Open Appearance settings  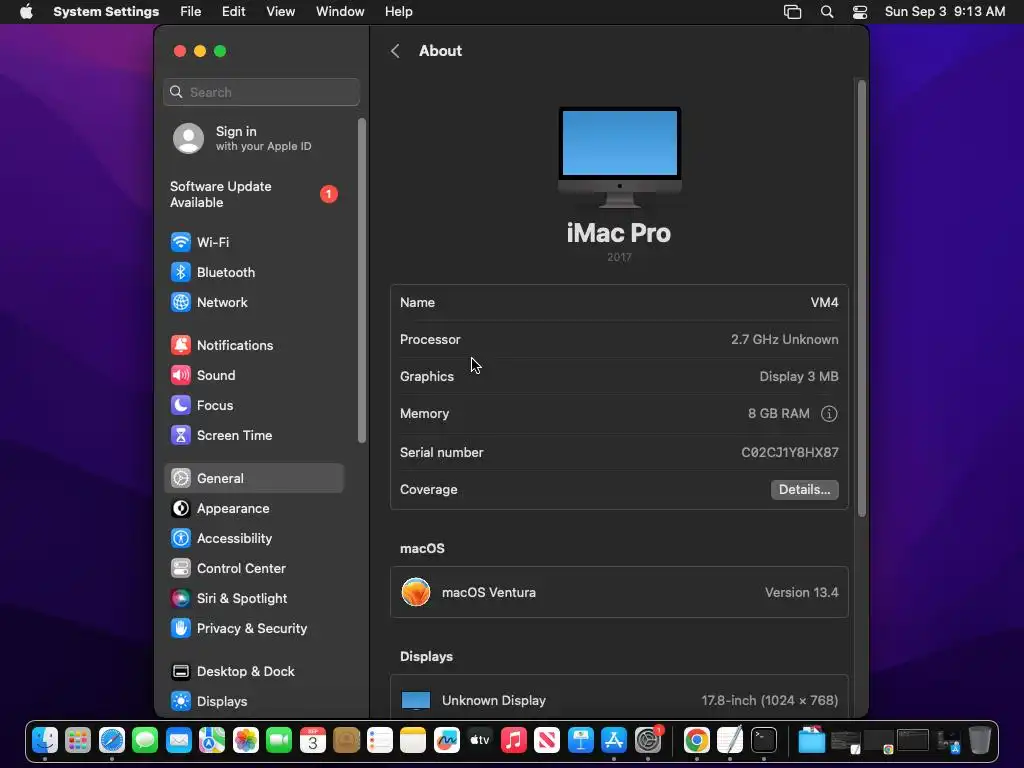253,509
